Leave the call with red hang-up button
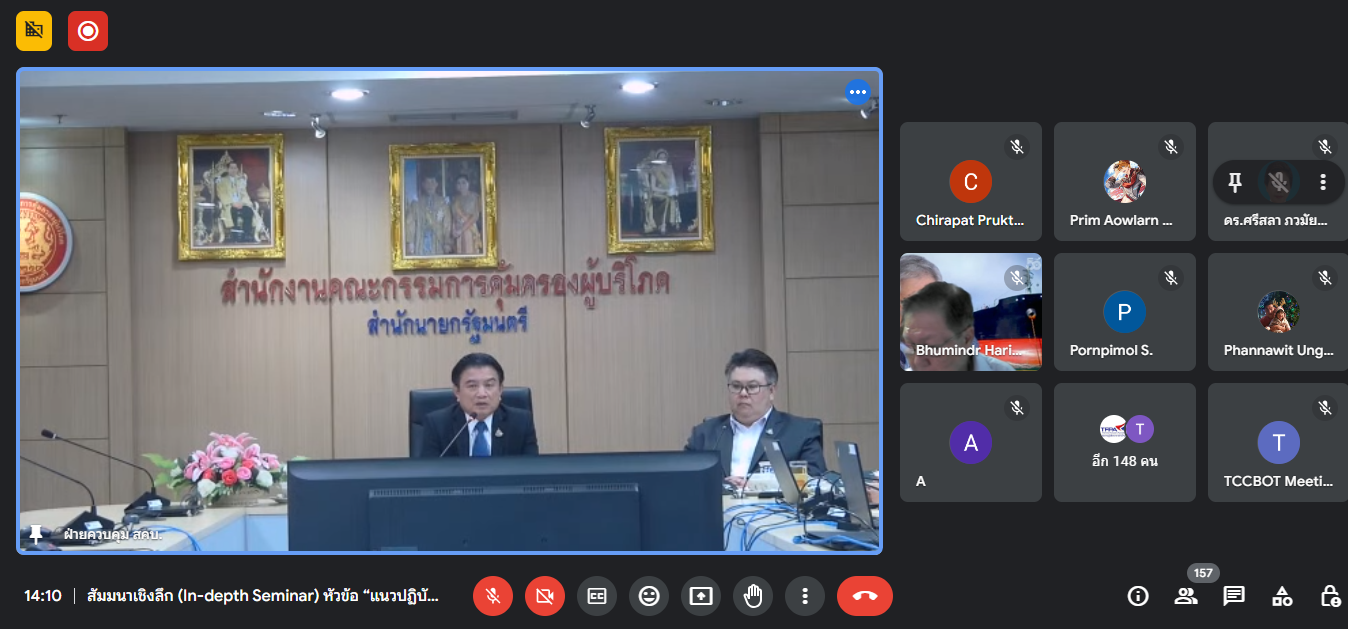Viewport: 1348px width, 629px height. (x=865, y=596)
